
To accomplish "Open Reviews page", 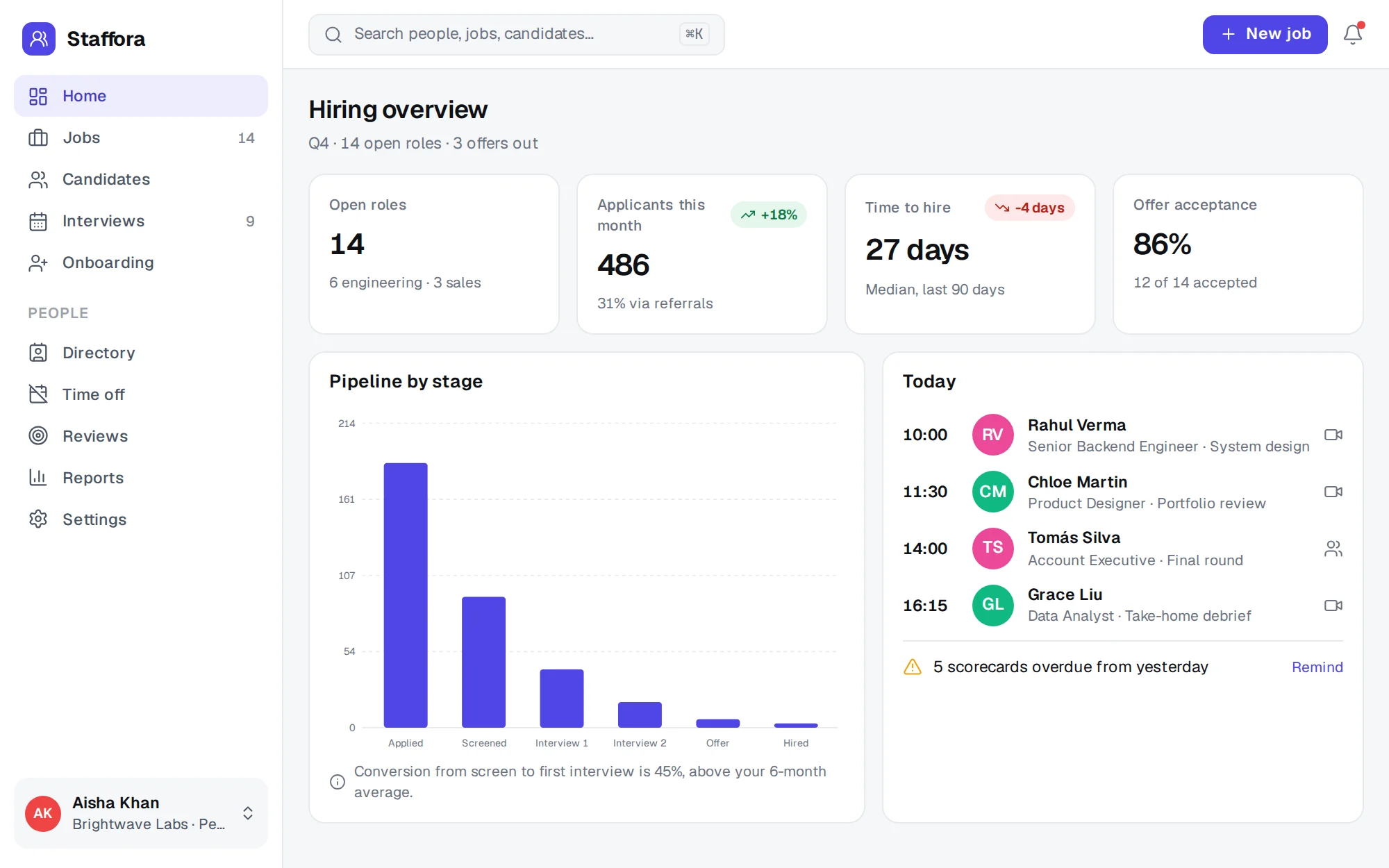I will coord(141,436).
